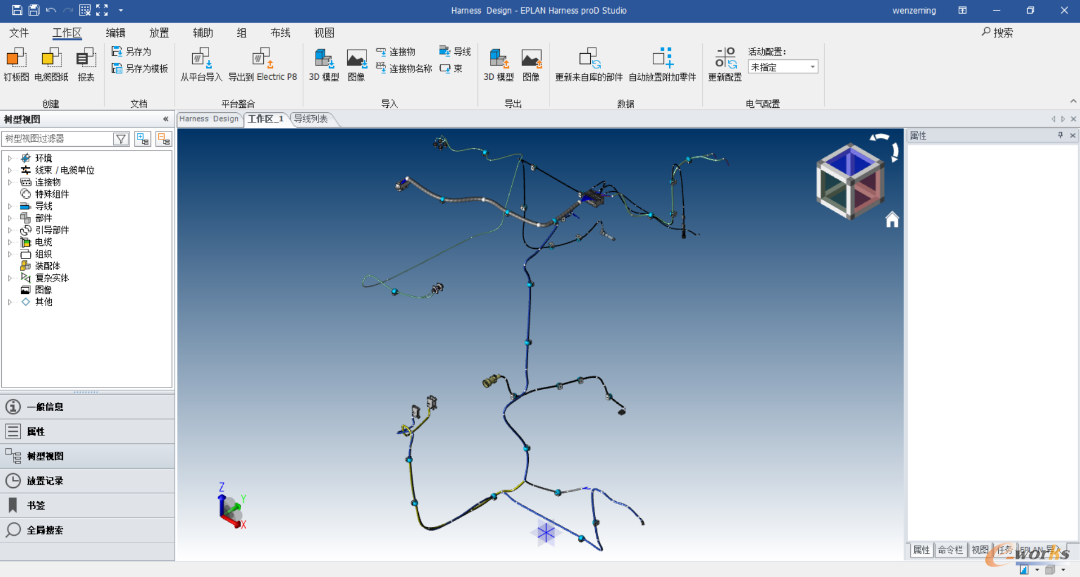Open the 全局搜索 panel
1080x577 pixels.
(x=87, y=530)
